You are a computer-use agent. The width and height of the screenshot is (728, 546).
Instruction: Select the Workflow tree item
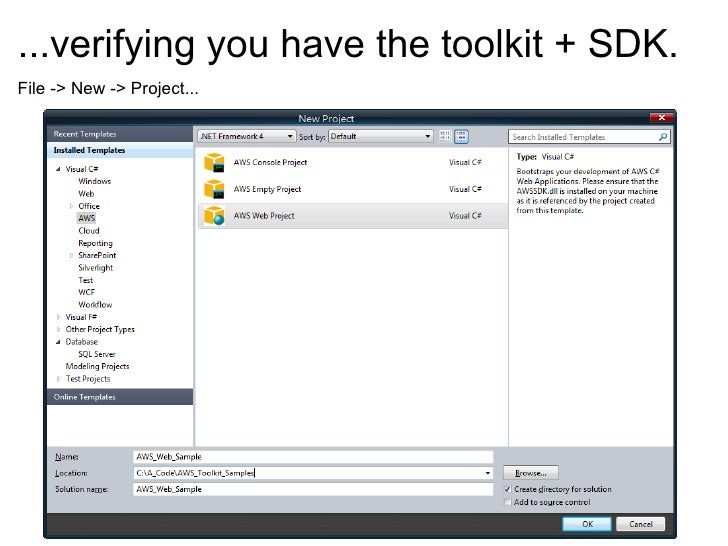[95, 305]
